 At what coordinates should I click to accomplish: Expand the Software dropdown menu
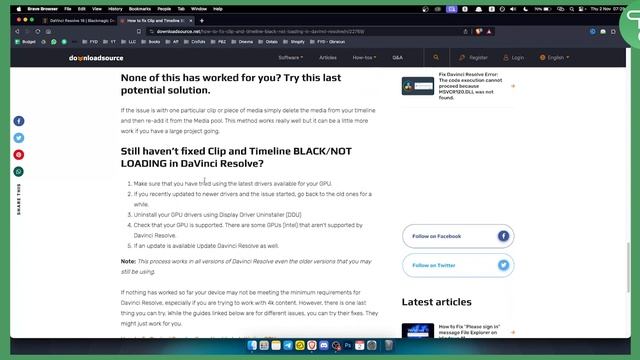click(291, 58)
